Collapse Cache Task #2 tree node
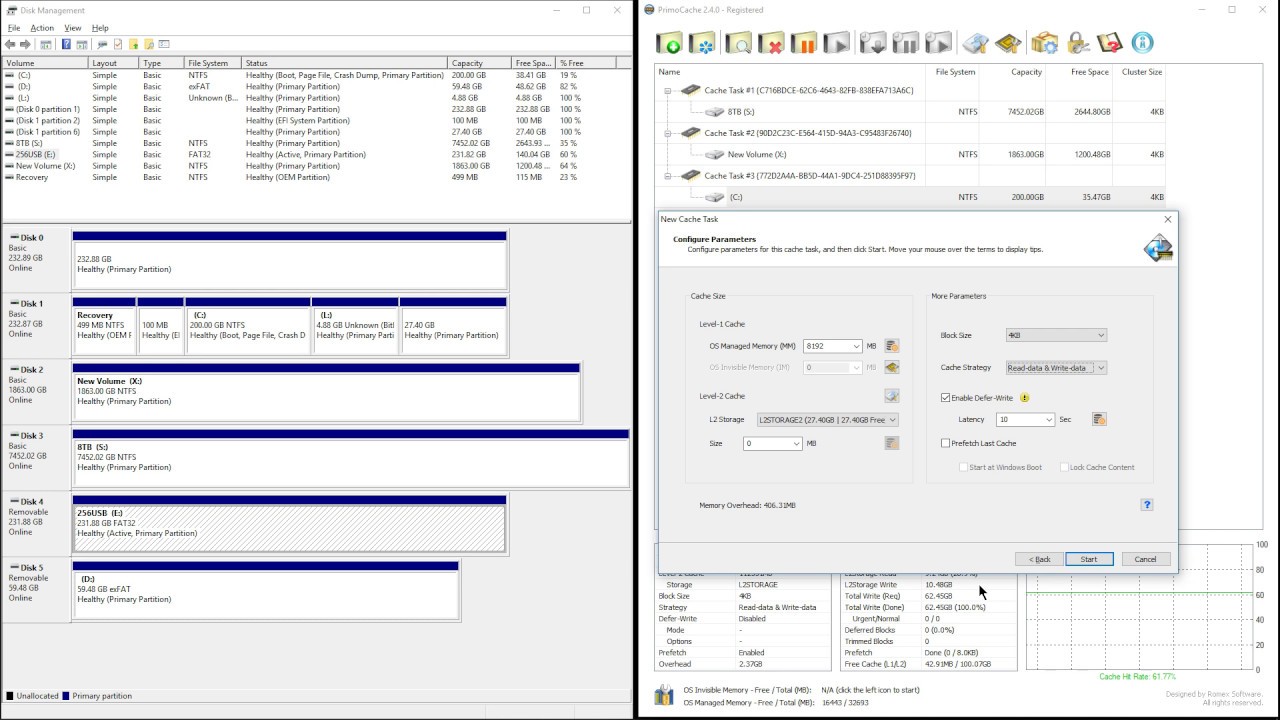1280x720 pixels. 668,133
